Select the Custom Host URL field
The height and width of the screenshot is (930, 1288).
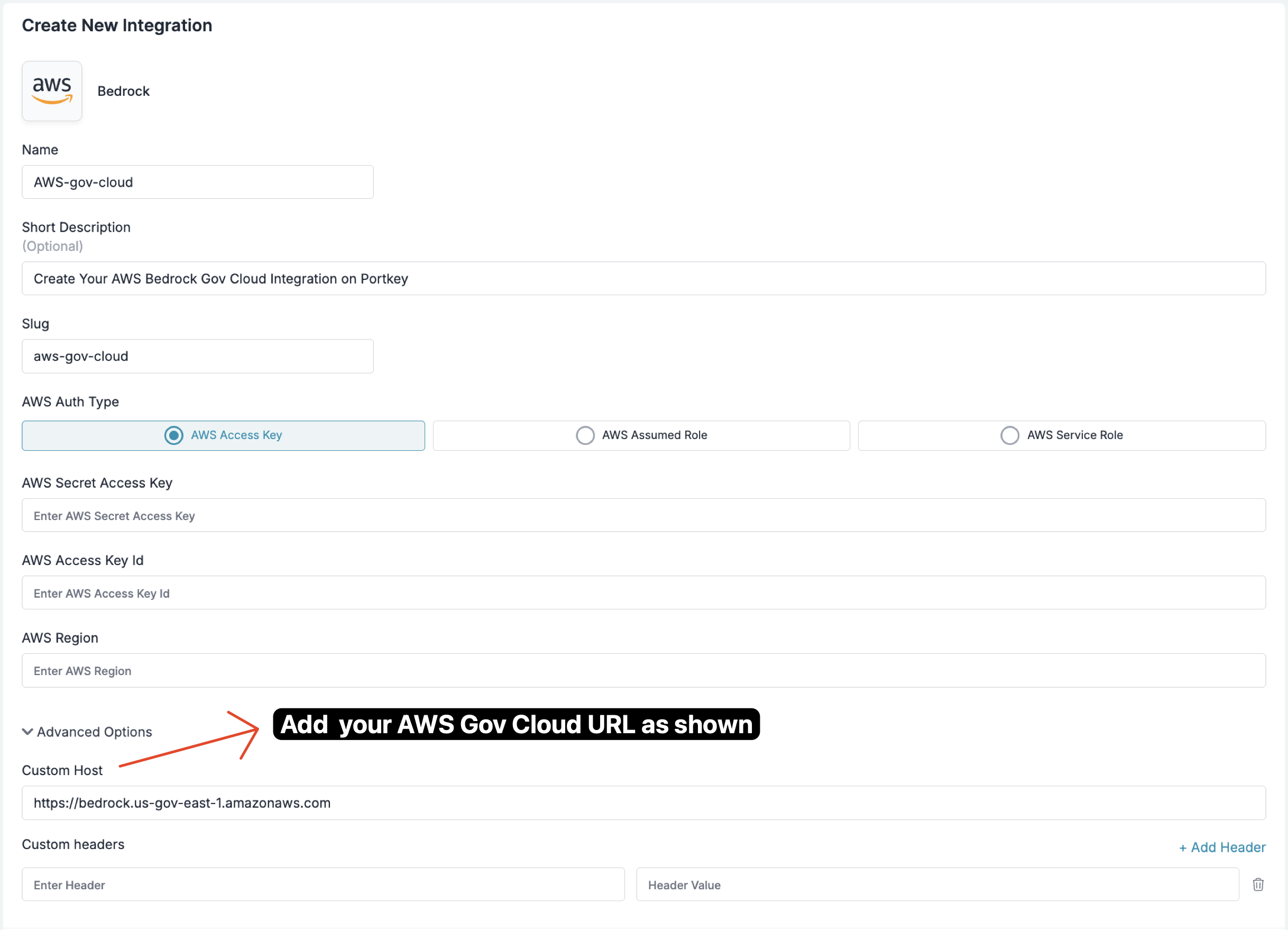[x=643, y=803]
